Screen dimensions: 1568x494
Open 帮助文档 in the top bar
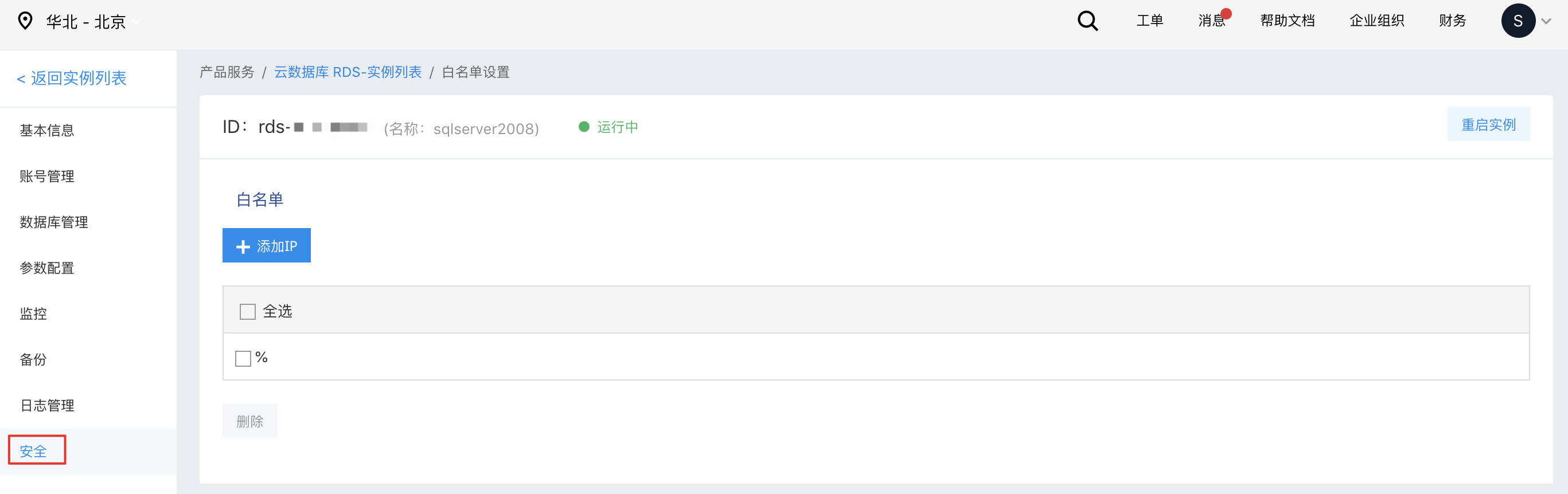pyautogui.click(x=1287, y=21)
